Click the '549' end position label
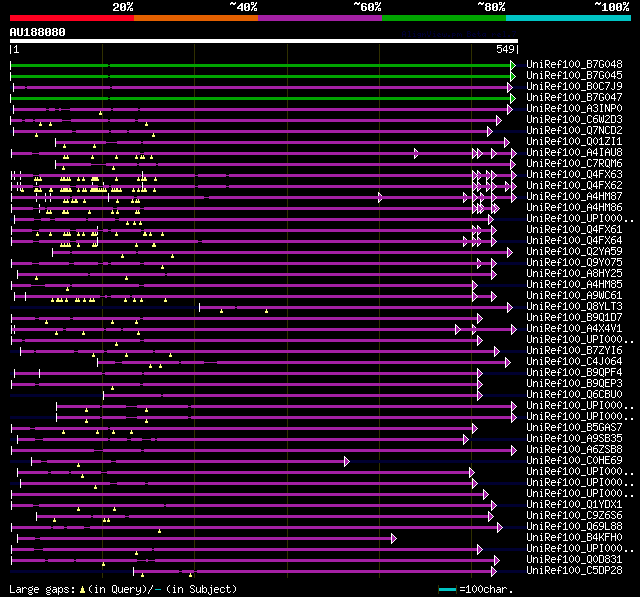640x597 pixels. [x=505, y=49]
